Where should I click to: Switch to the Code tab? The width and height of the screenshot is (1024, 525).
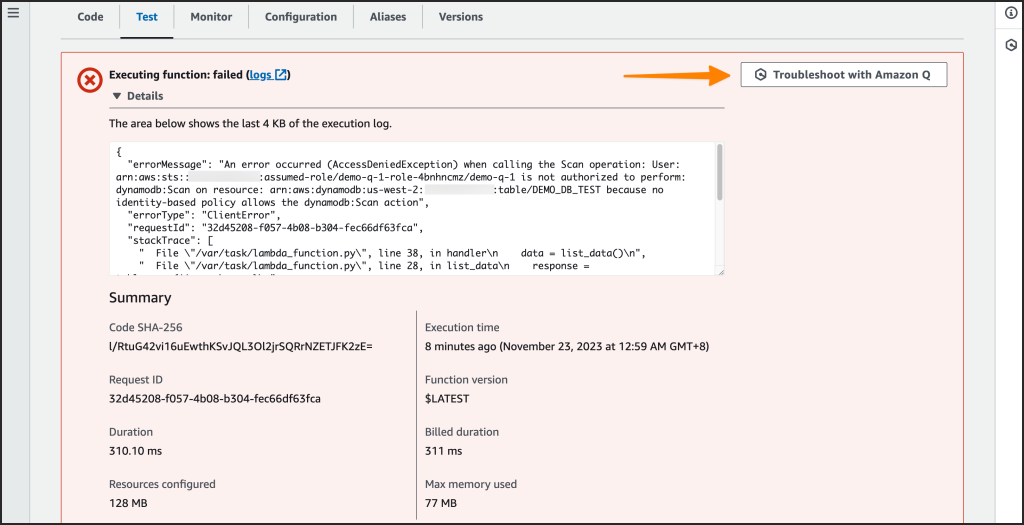point(91,17)
